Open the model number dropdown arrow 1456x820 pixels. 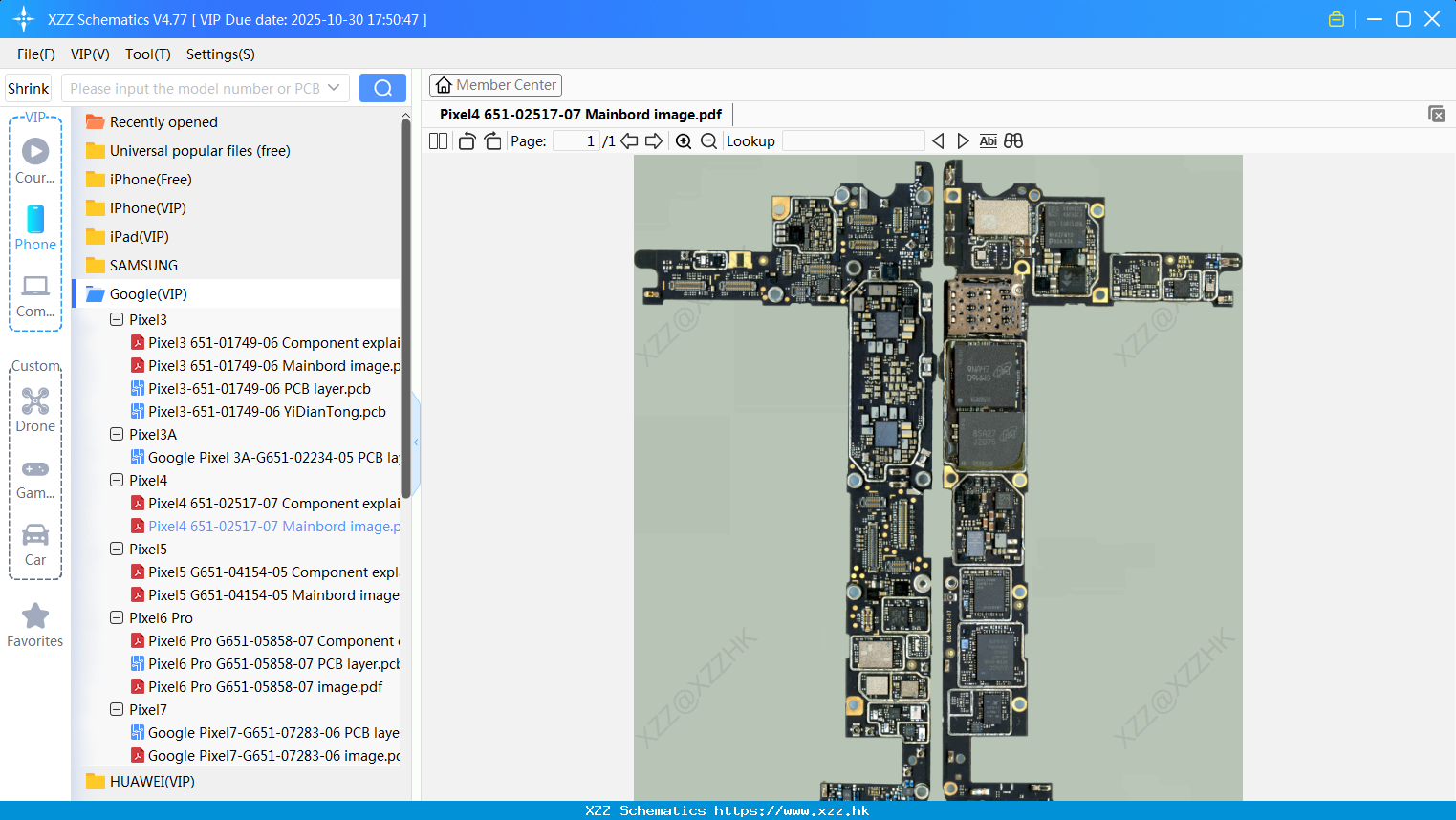click(334, 88)
